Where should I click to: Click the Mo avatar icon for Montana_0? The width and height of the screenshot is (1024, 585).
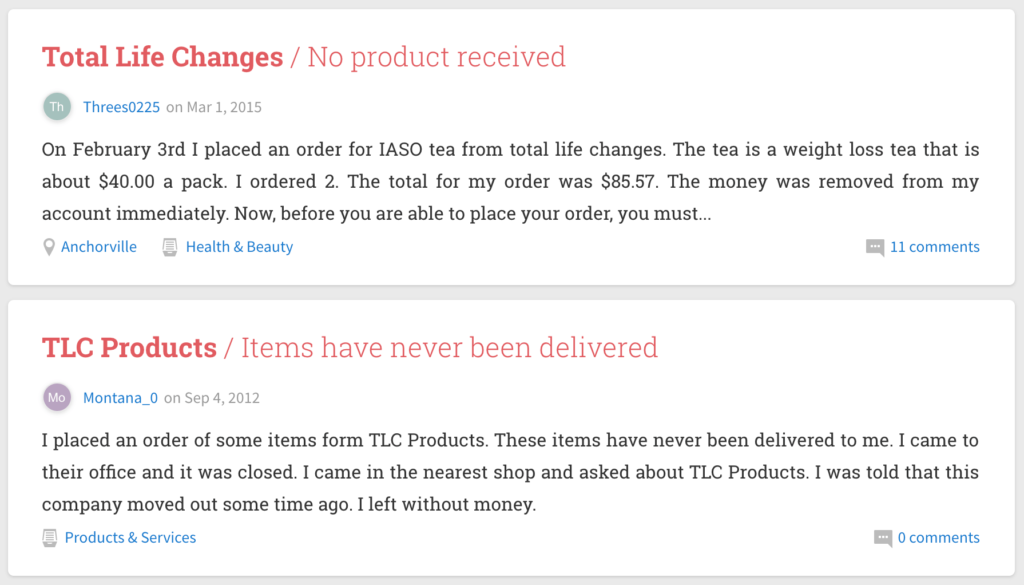[57, 397]
